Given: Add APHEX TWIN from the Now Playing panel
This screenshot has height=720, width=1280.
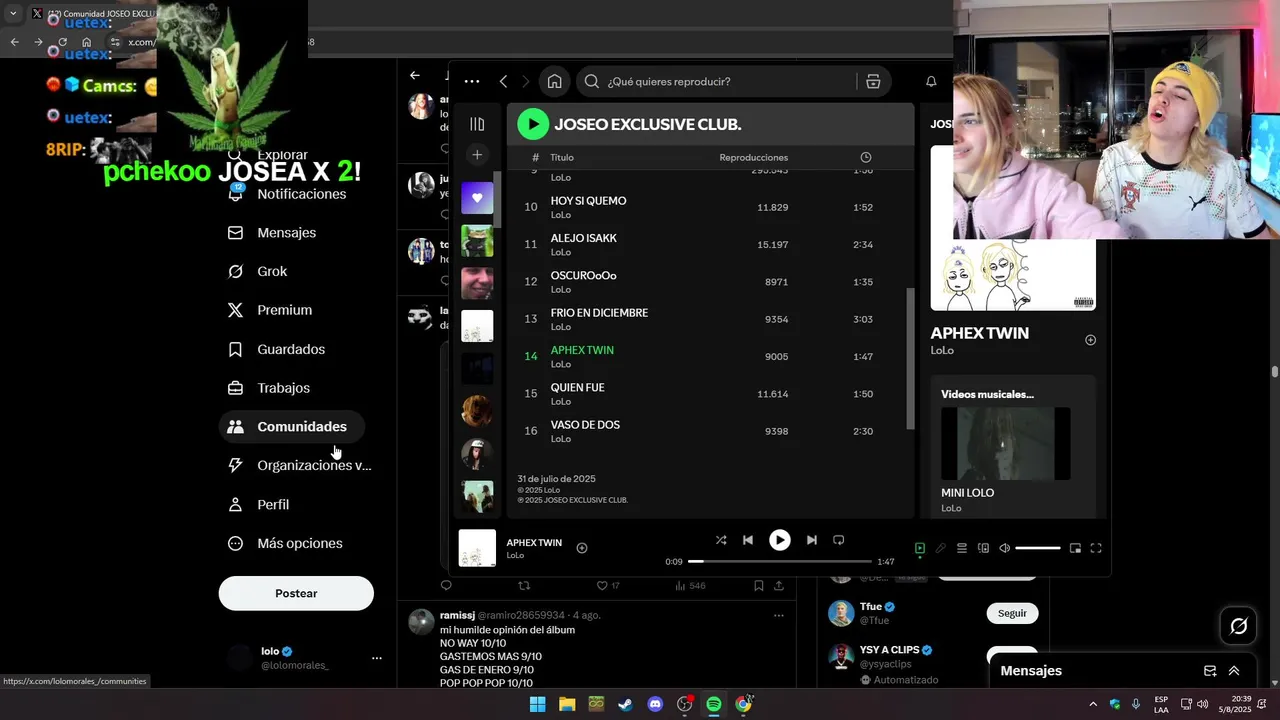Looking at the screenshot, I should click(1090, 340).
